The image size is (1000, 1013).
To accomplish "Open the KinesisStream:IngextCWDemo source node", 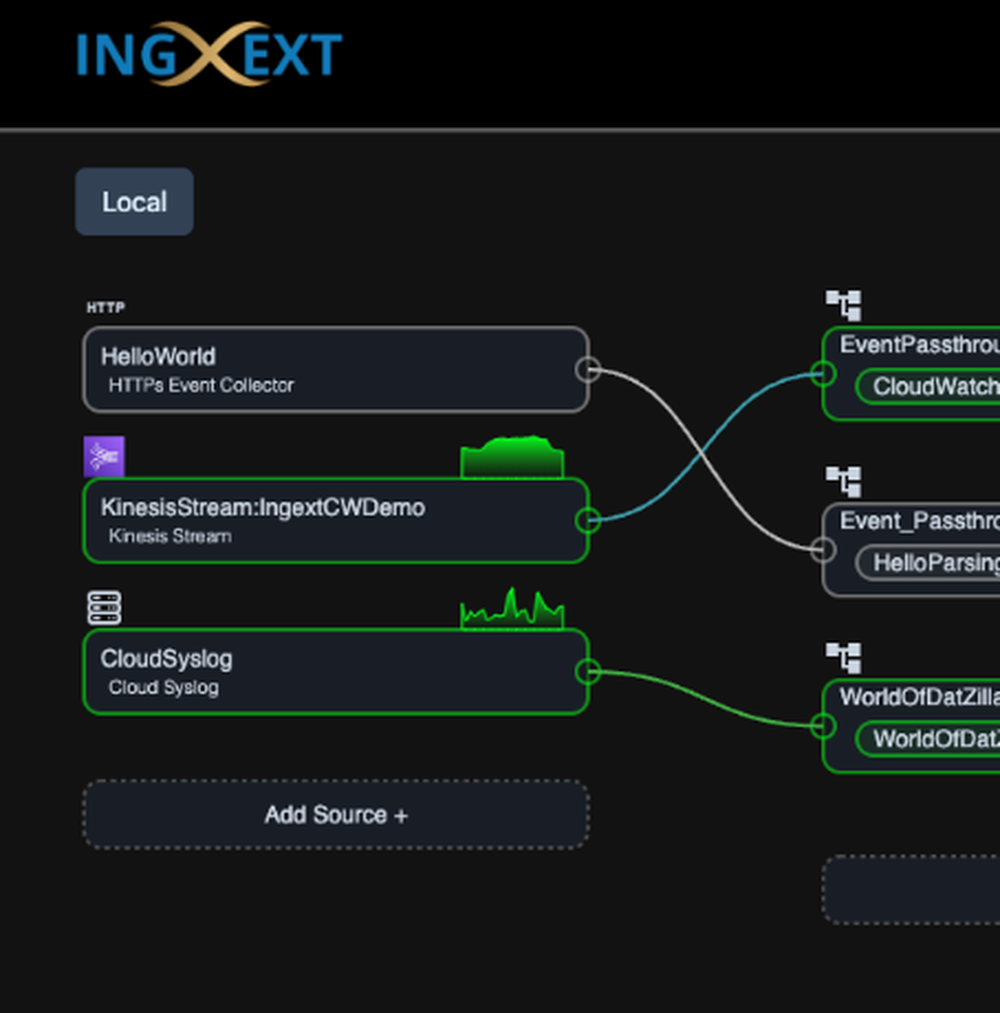I will [x=336, y=521].
